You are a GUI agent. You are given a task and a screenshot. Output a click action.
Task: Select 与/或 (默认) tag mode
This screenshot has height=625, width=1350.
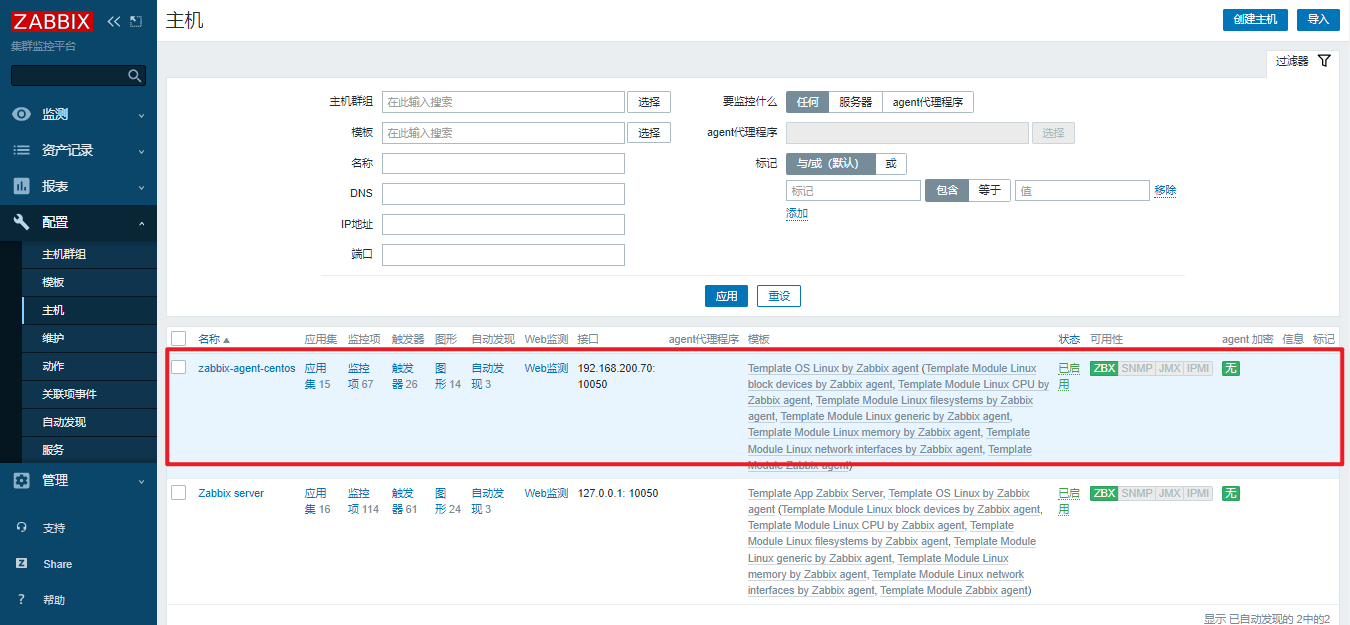(831, 164)
